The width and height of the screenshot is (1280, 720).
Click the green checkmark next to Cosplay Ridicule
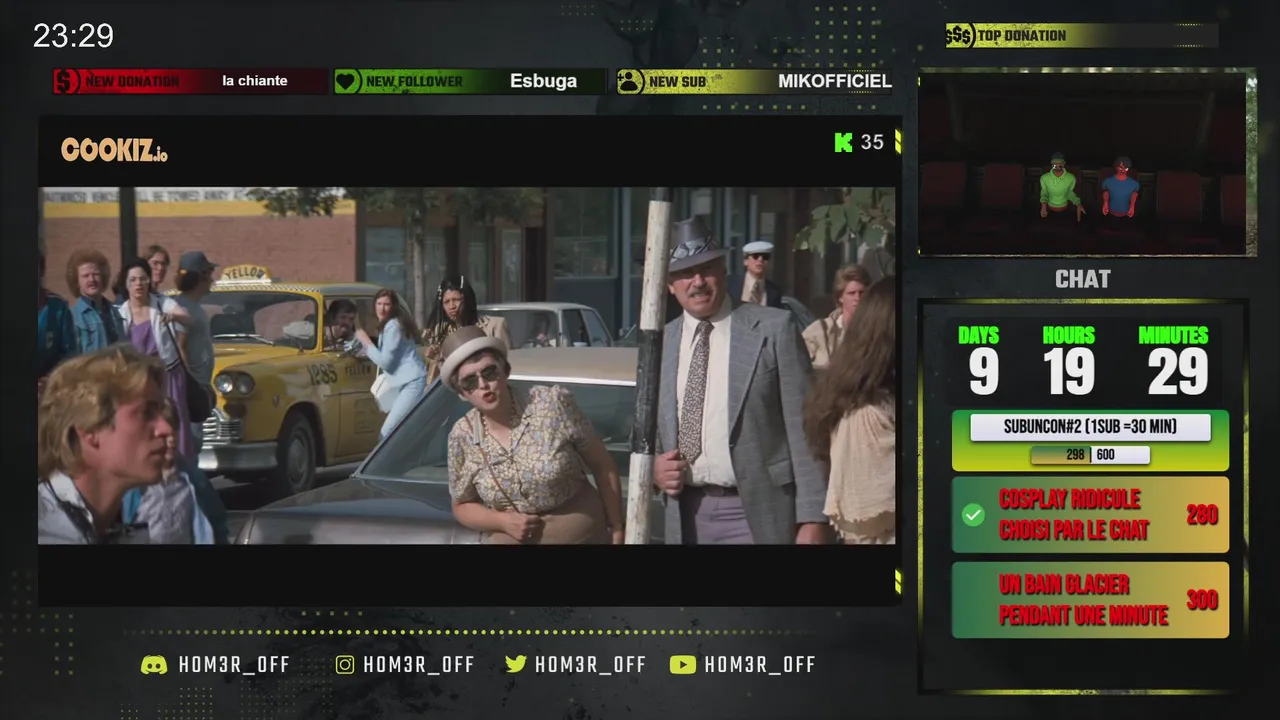pyautogui.click(x=973, y=515)
